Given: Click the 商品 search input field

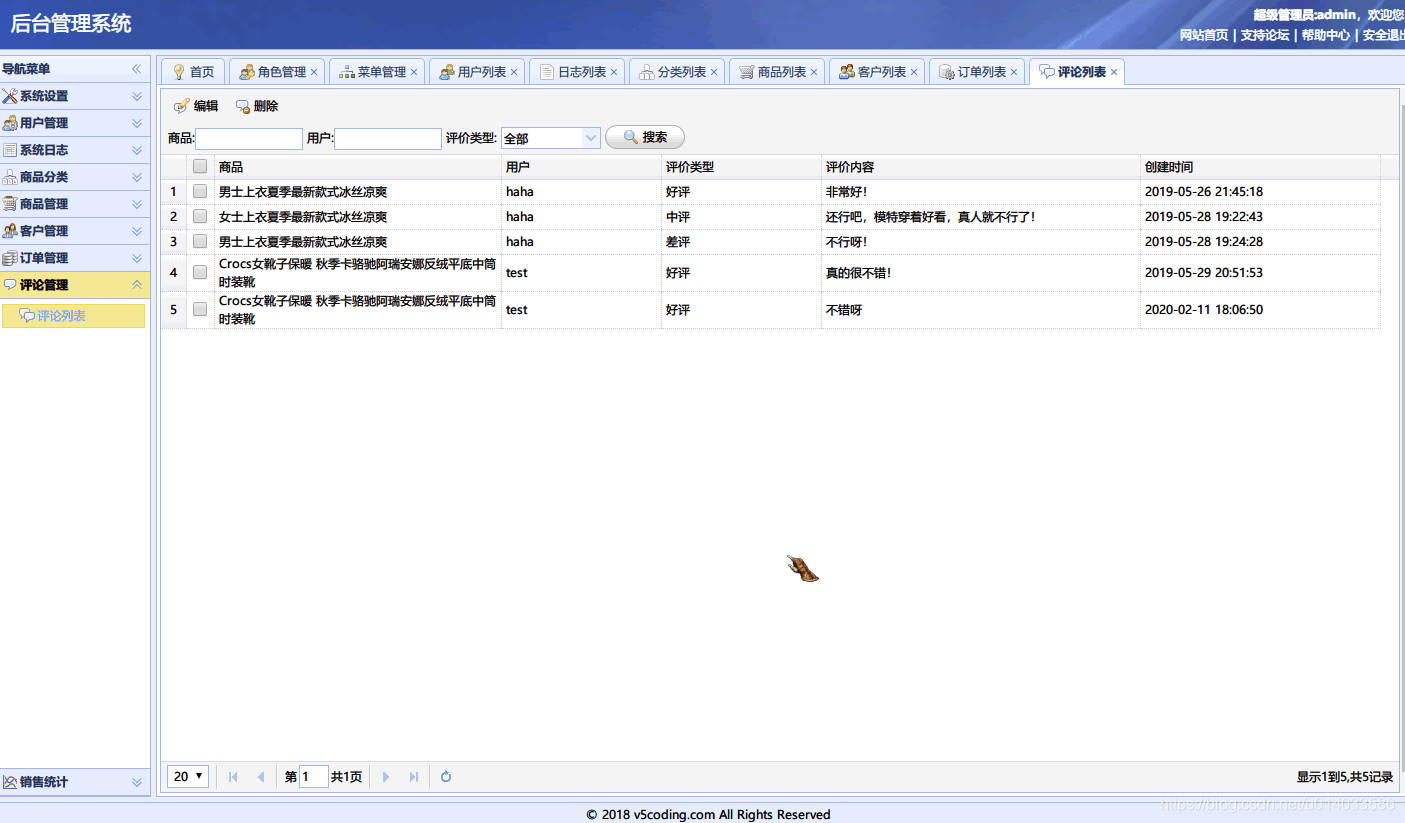Looking at the screenshot, I should [x=249, y=138].
